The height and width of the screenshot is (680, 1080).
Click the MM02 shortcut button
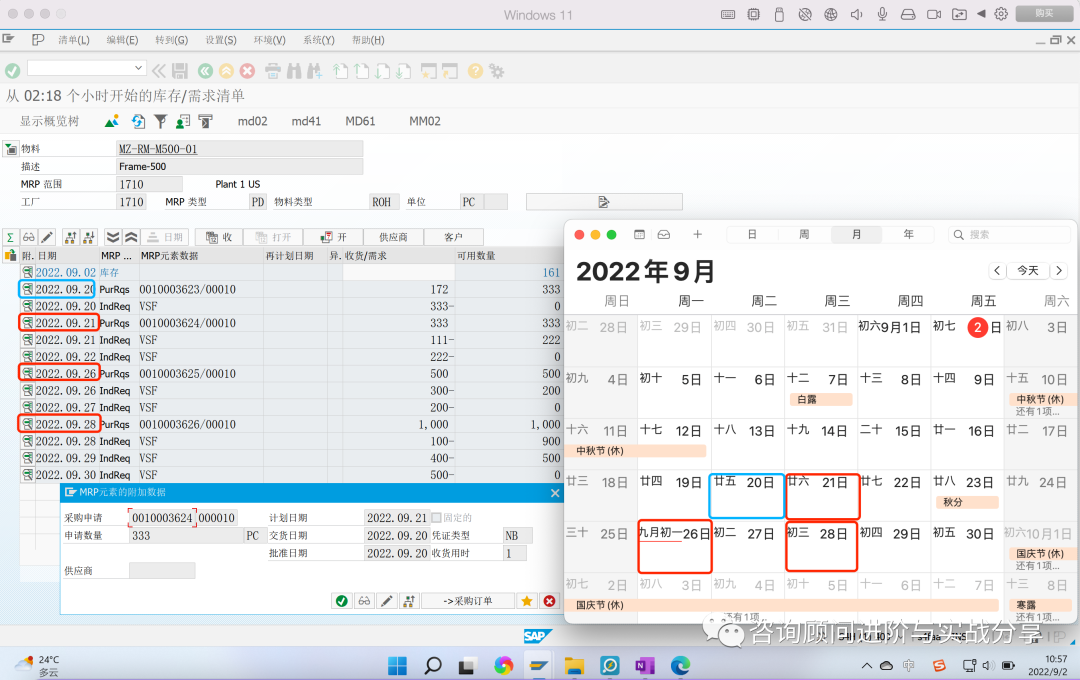click(x=425, y=121)
